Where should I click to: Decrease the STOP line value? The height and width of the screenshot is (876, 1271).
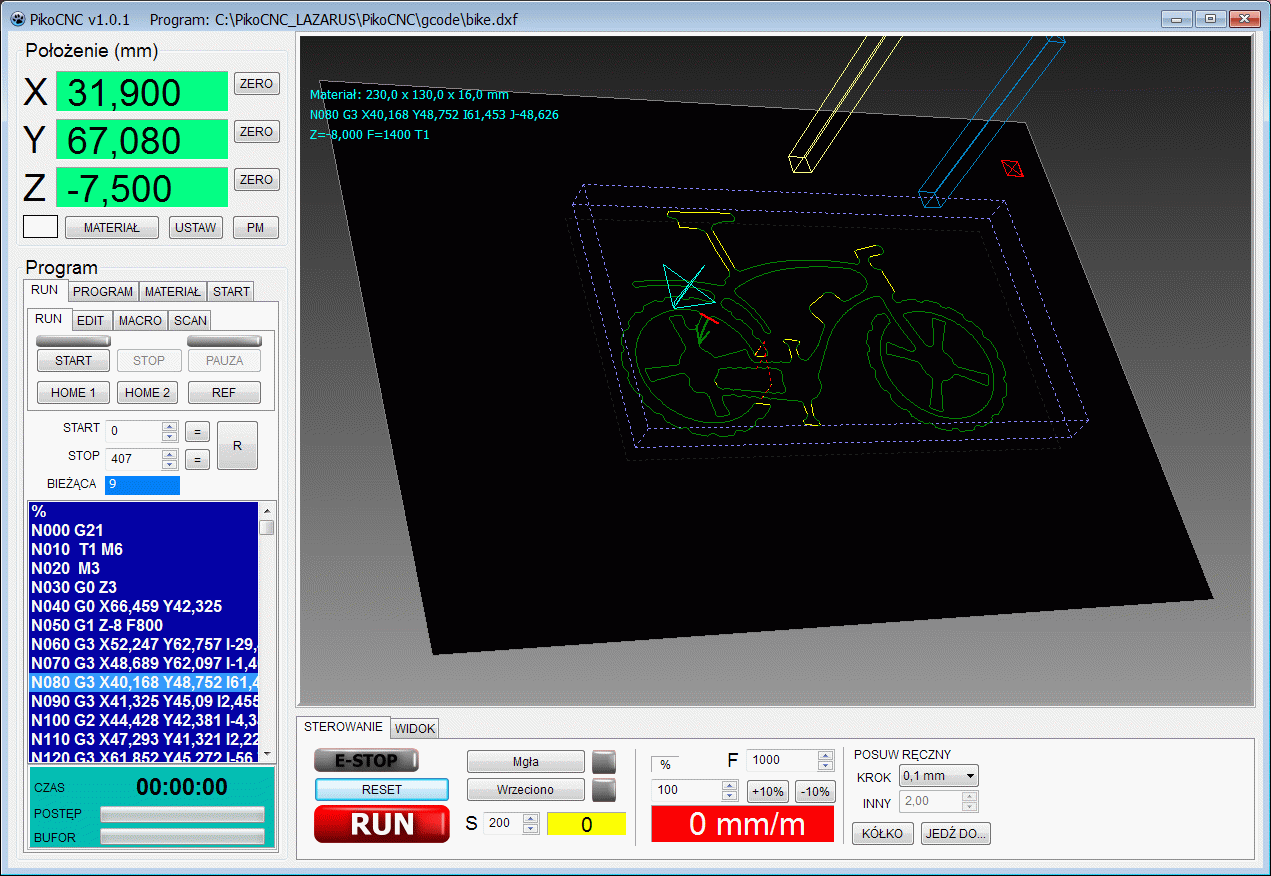click(170, 465)
